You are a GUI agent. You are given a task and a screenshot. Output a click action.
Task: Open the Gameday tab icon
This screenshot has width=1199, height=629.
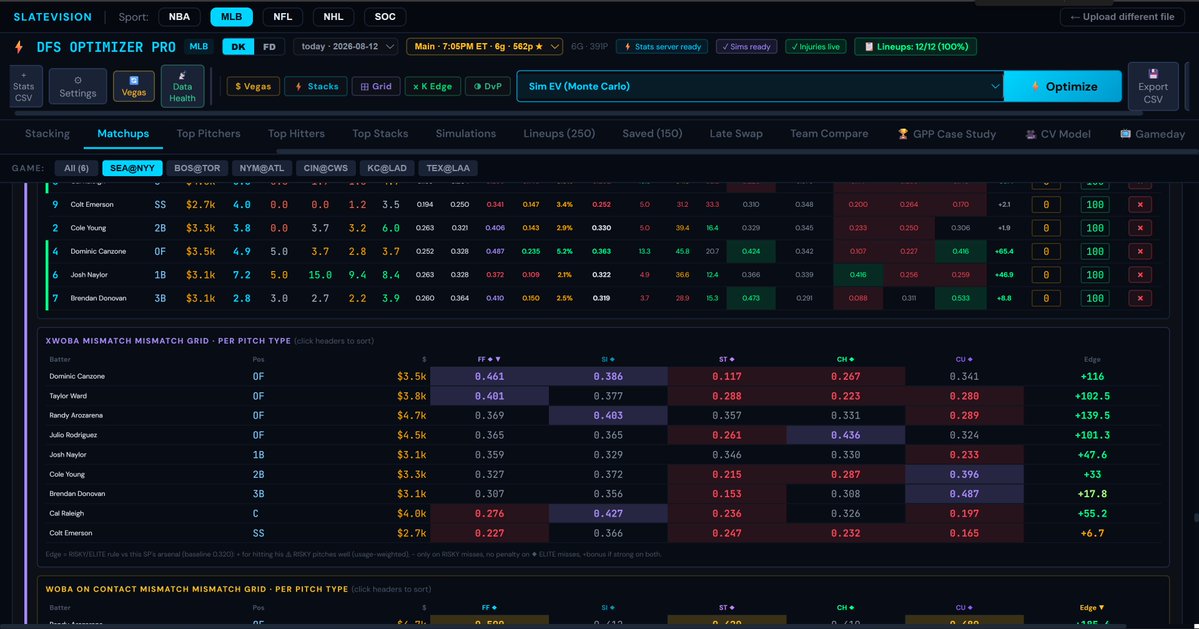pyautogui.click(x=1152, y=134)
